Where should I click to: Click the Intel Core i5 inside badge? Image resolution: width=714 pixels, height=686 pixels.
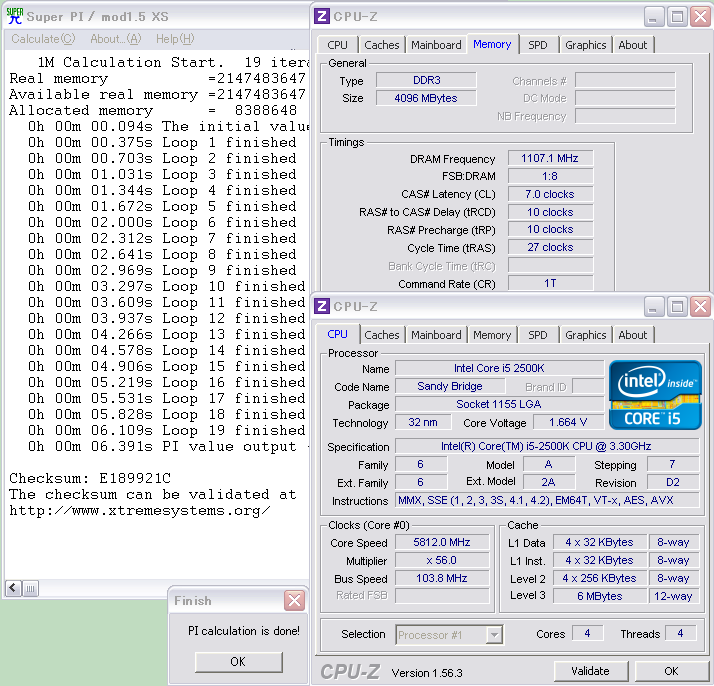[655, 395]
